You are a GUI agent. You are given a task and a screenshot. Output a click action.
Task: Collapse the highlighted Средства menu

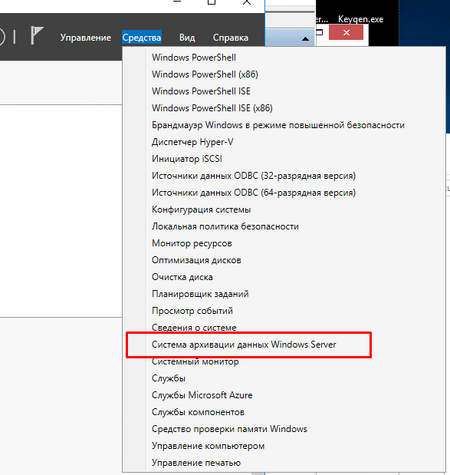[x=142, y=38]
